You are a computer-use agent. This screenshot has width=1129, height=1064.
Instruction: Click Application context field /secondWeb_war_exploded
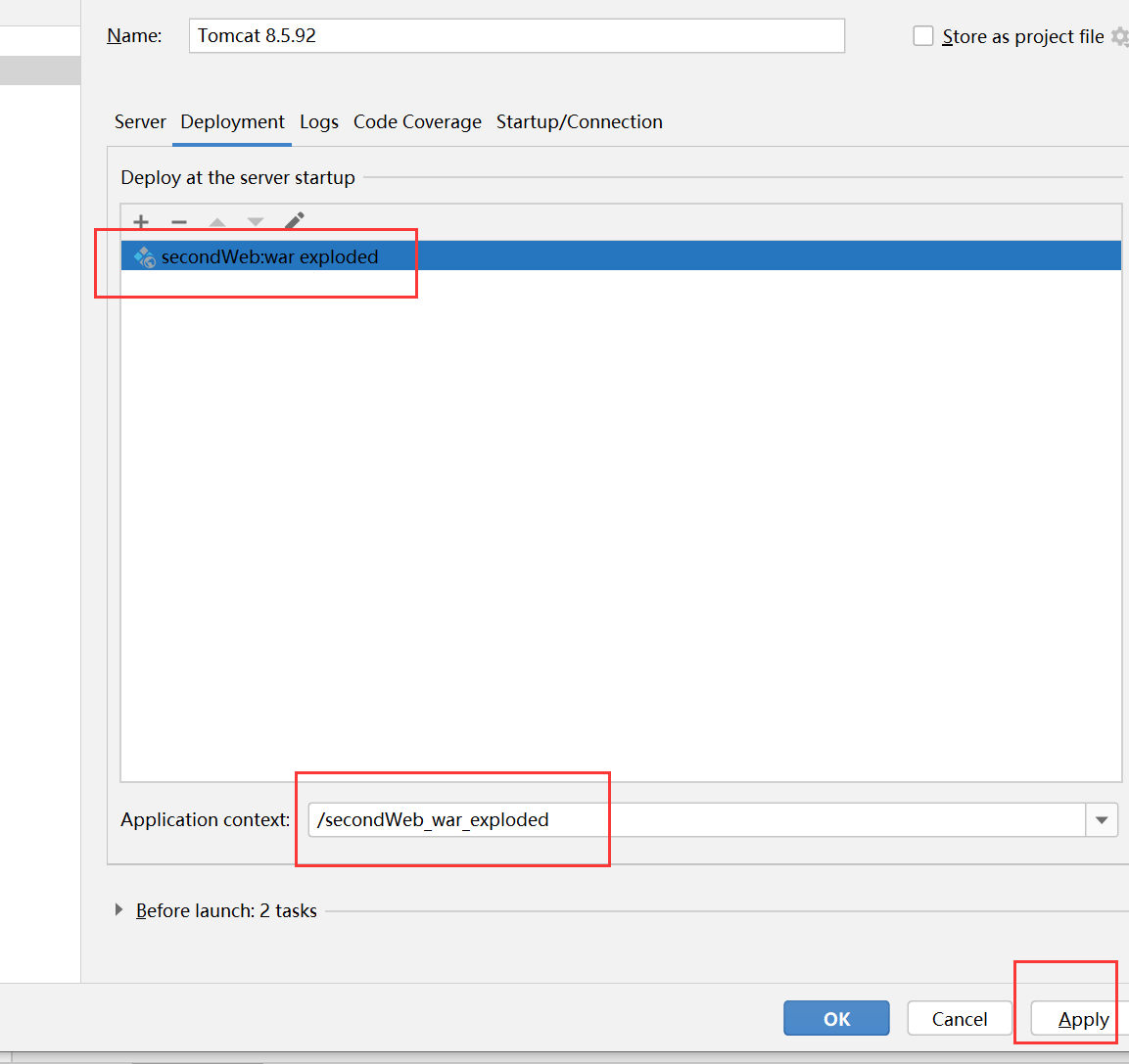click(x=696, y=820)
